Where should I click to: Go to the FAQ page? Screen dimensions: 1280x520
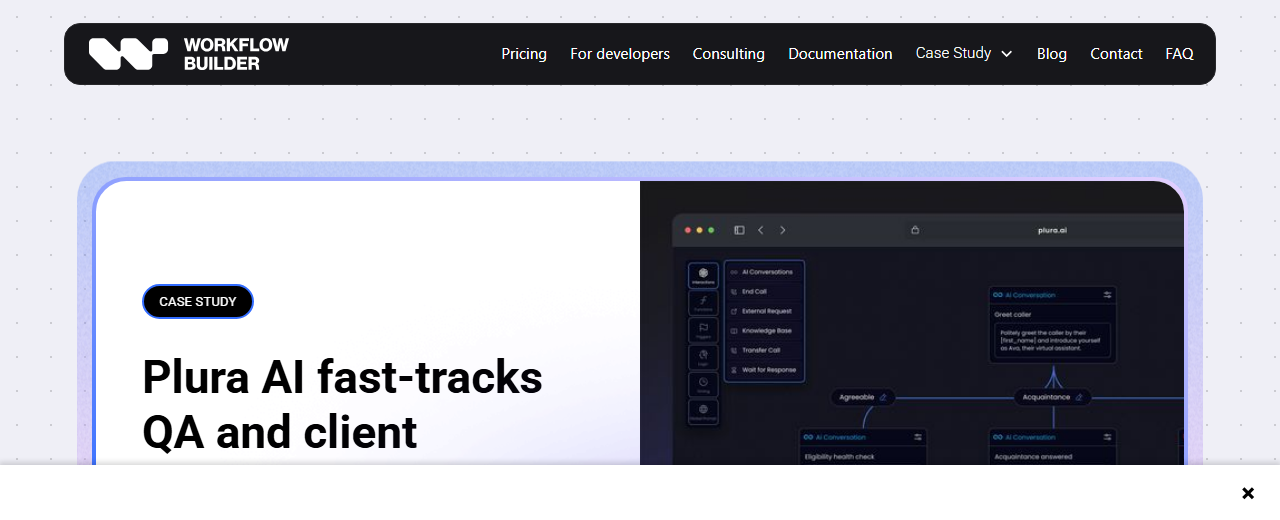click(1180, 54)
